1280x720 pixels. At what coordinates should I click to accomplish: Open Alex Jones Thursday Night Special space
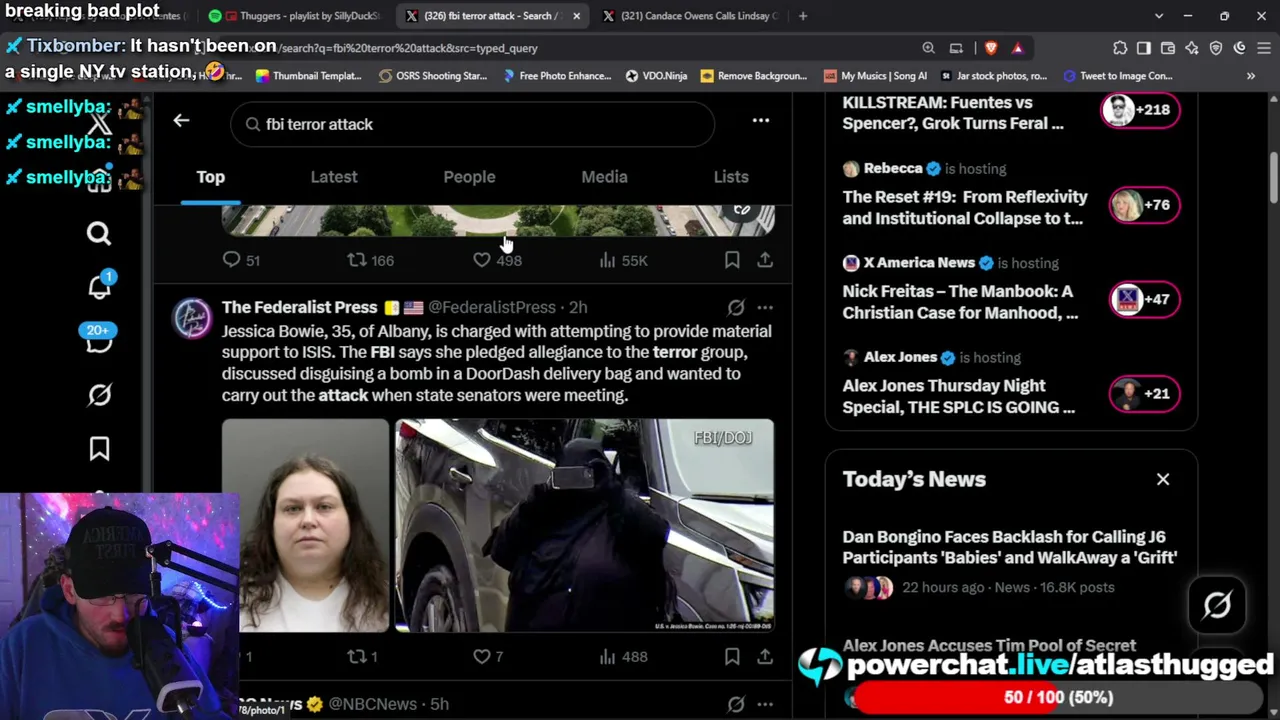[958, 396]
